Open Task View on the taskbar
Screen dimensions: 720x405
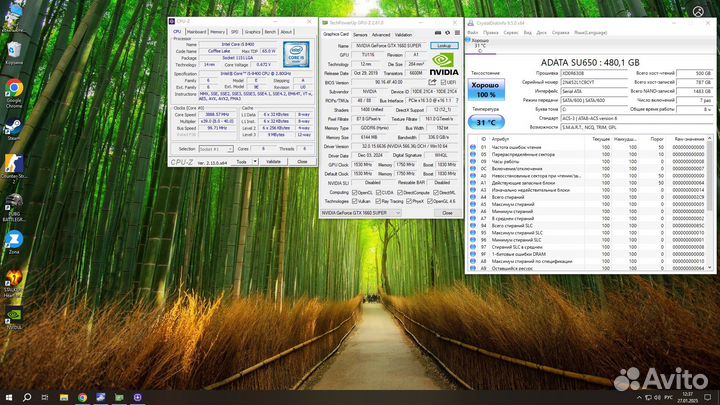pos(45,397)
